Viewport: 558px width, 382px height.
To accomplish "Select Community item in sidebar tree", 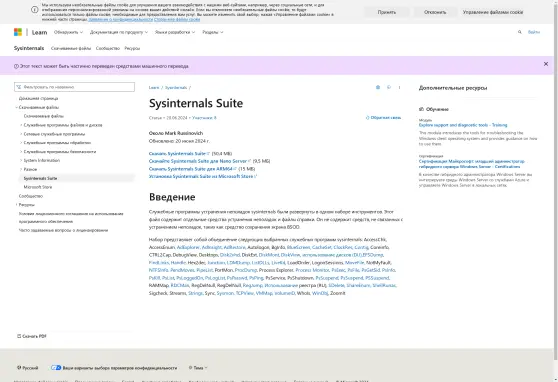I will [31, 196].
